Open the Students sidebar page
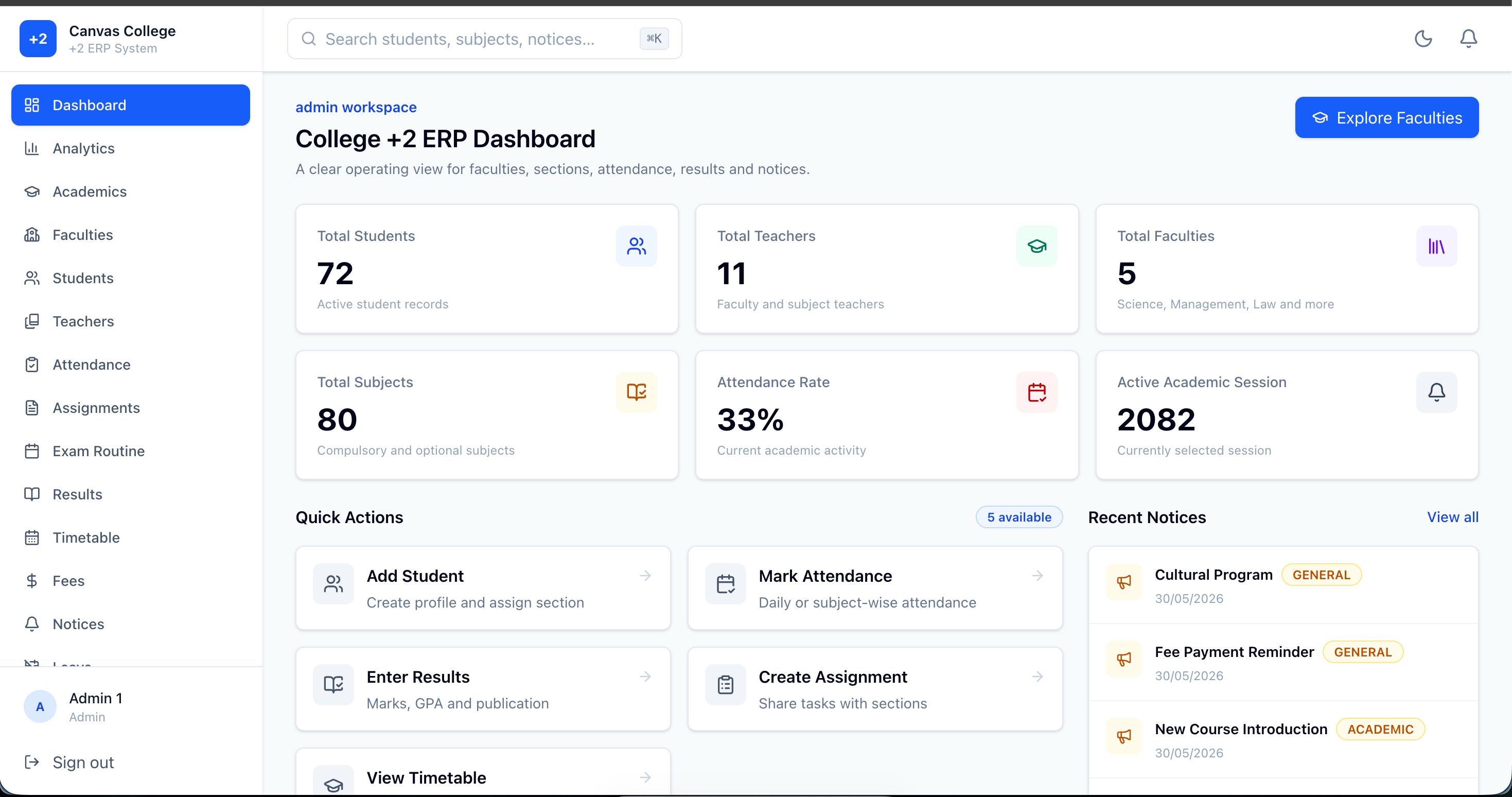Viewport: 1512px width, 797px height. 130,279
